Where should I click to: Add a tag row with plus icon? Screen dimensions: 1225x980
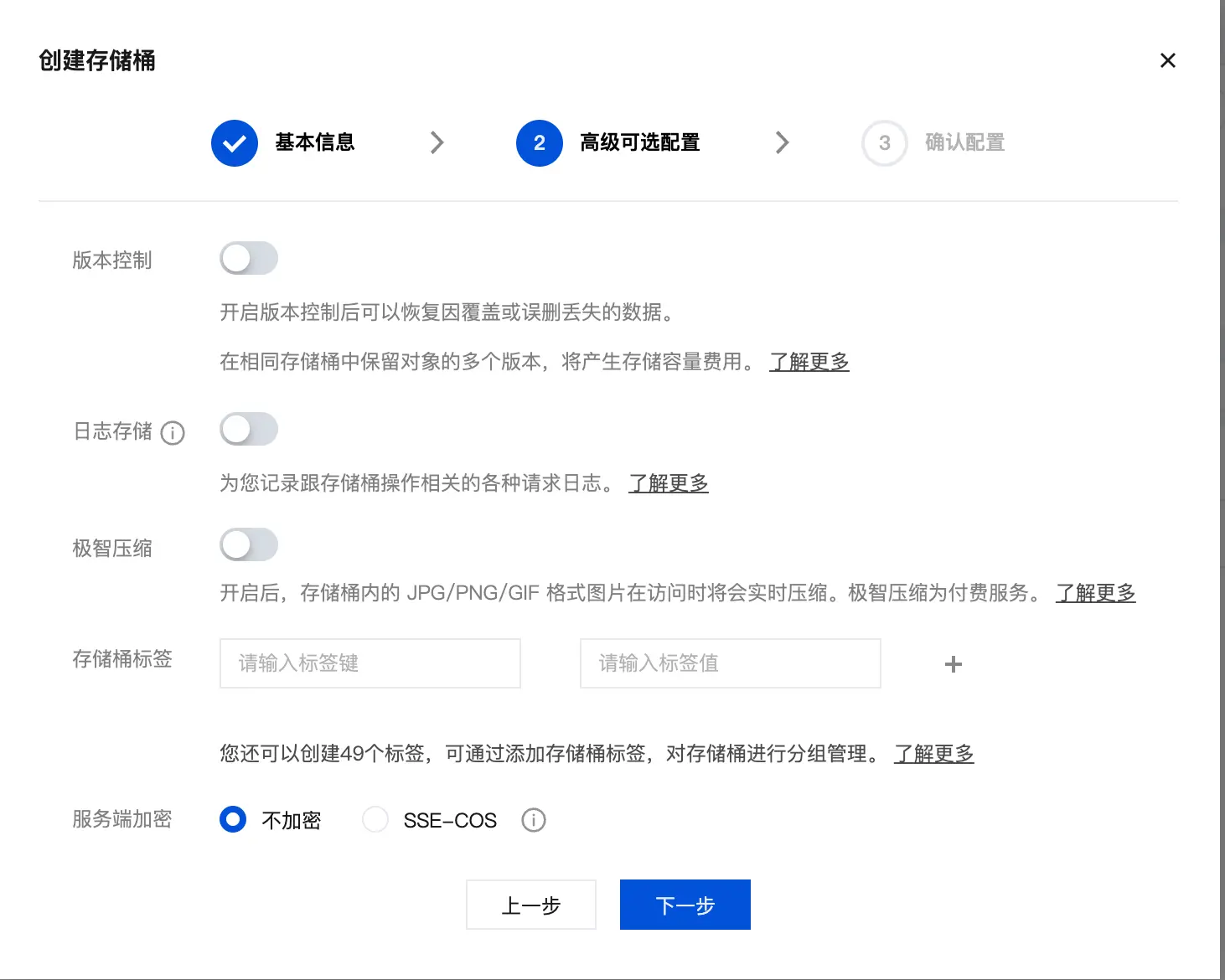coord(953,664)
